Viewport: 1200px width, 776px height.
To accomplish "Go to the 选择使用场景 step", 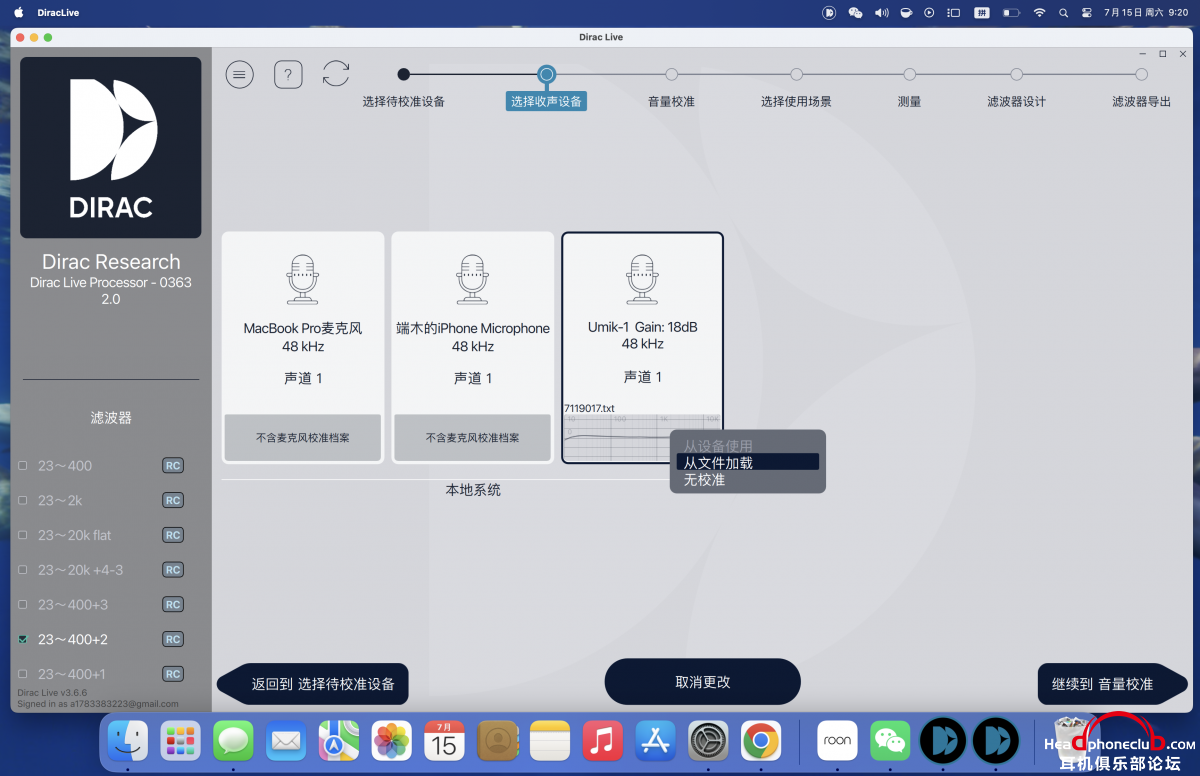I will tap(796, 101).
